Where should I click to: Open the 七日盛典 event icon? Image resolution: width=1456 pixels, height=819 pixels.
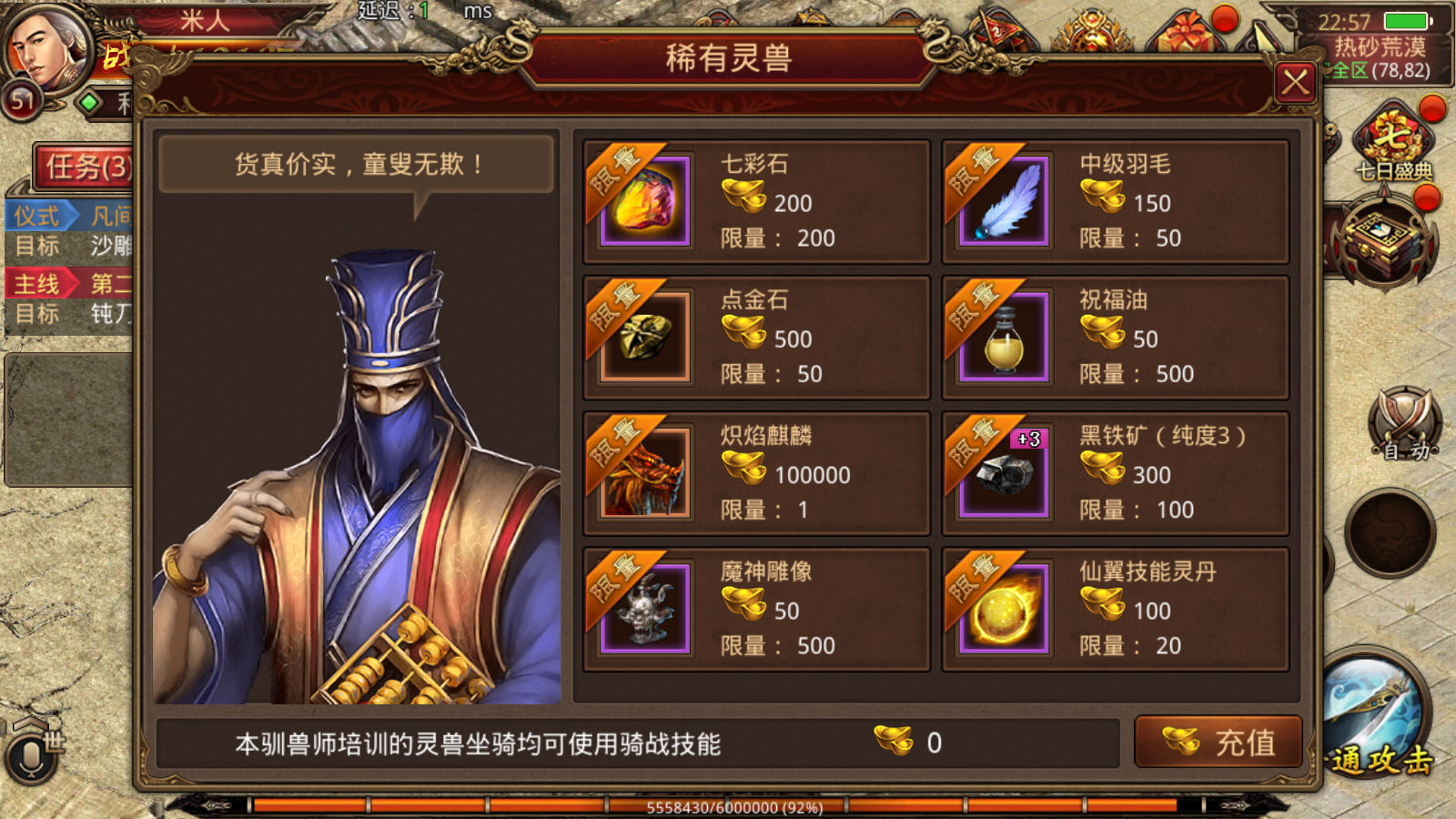pos(1393,144)
